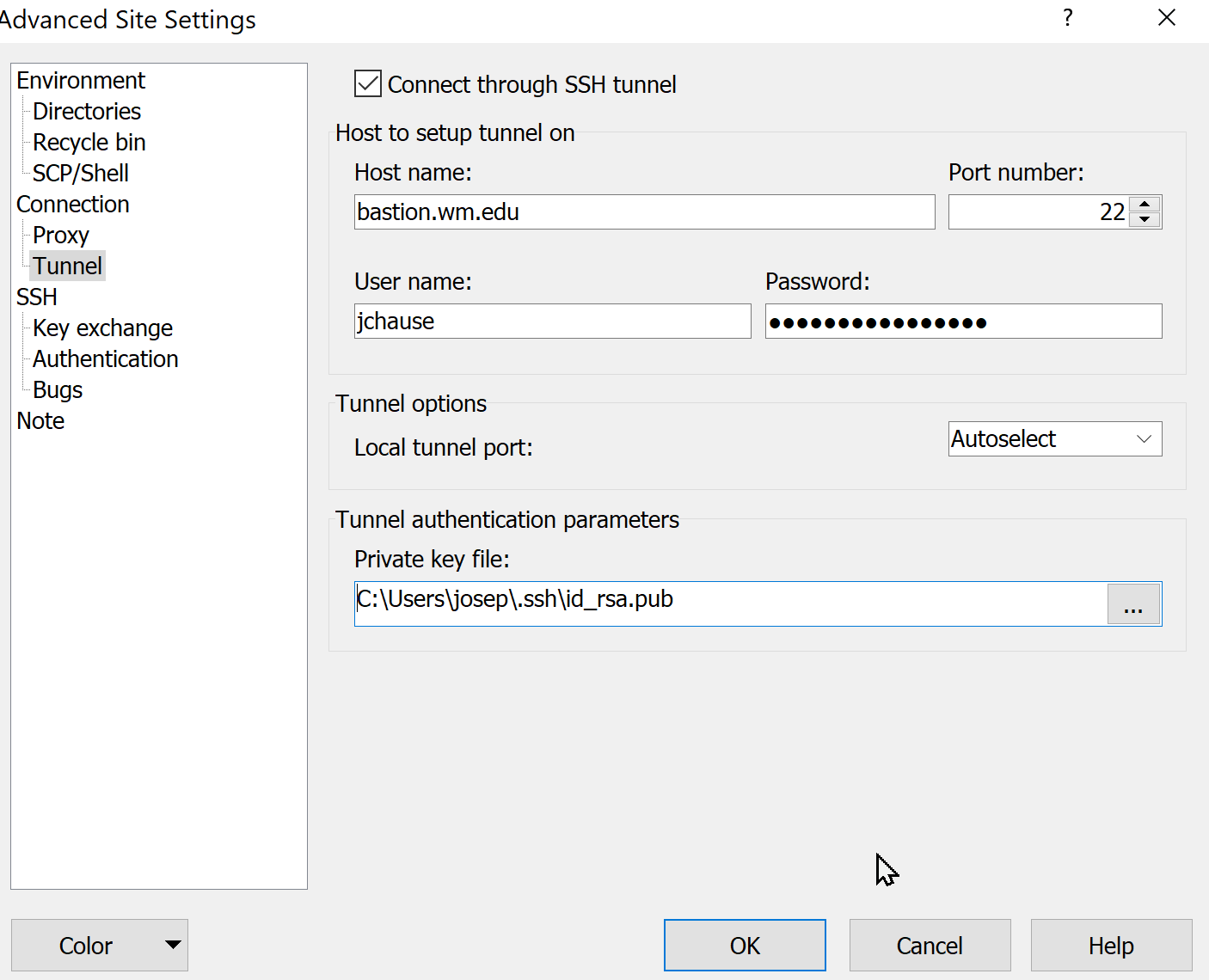Click the tunnel Host name field
The image size is (1209, 980).
[644, 211]
